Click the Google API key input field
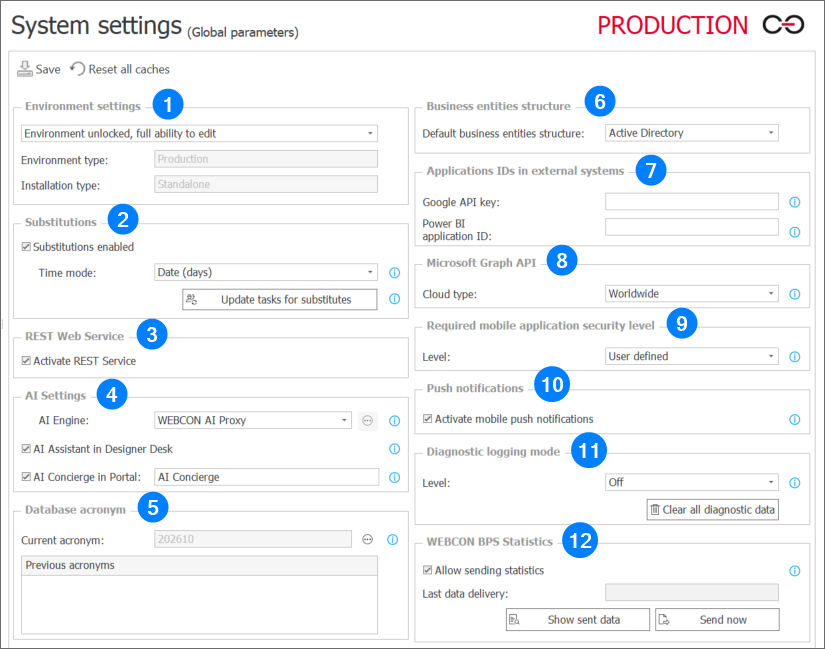Screen dimensions: 825x649 coord(691,201)
